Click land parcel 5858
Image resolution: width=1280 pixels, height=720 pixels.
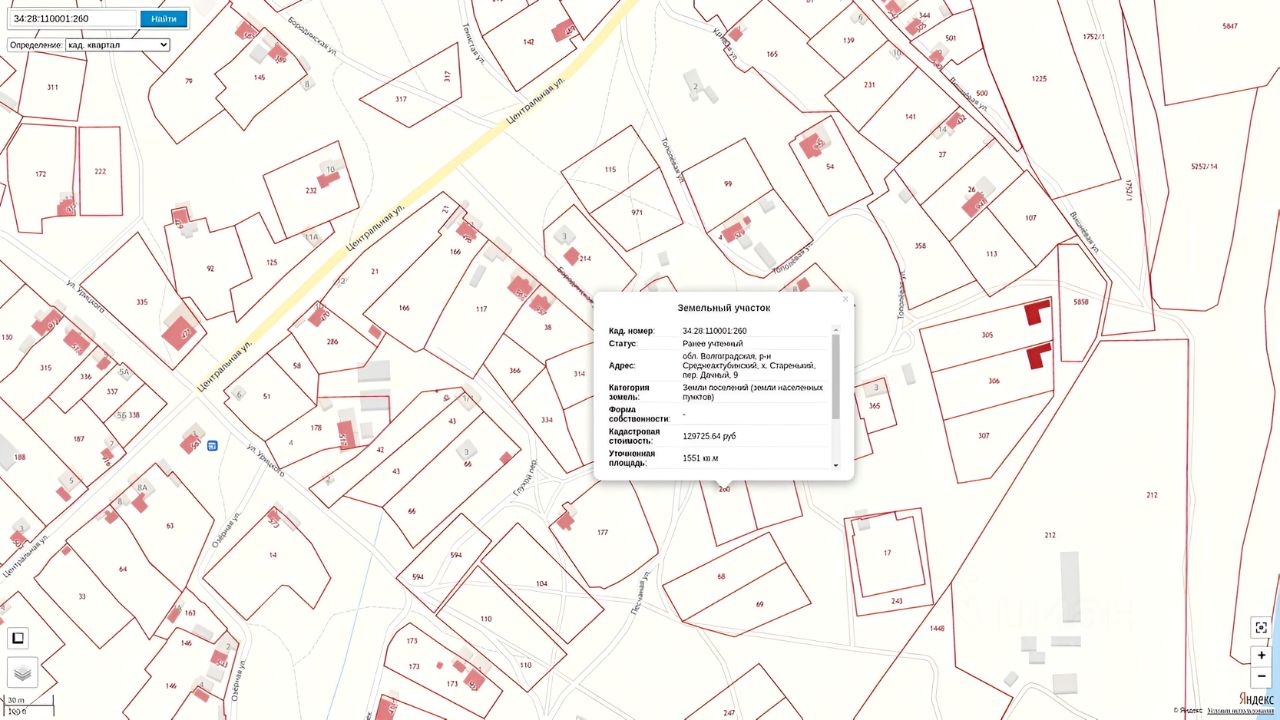(1080, 302)
